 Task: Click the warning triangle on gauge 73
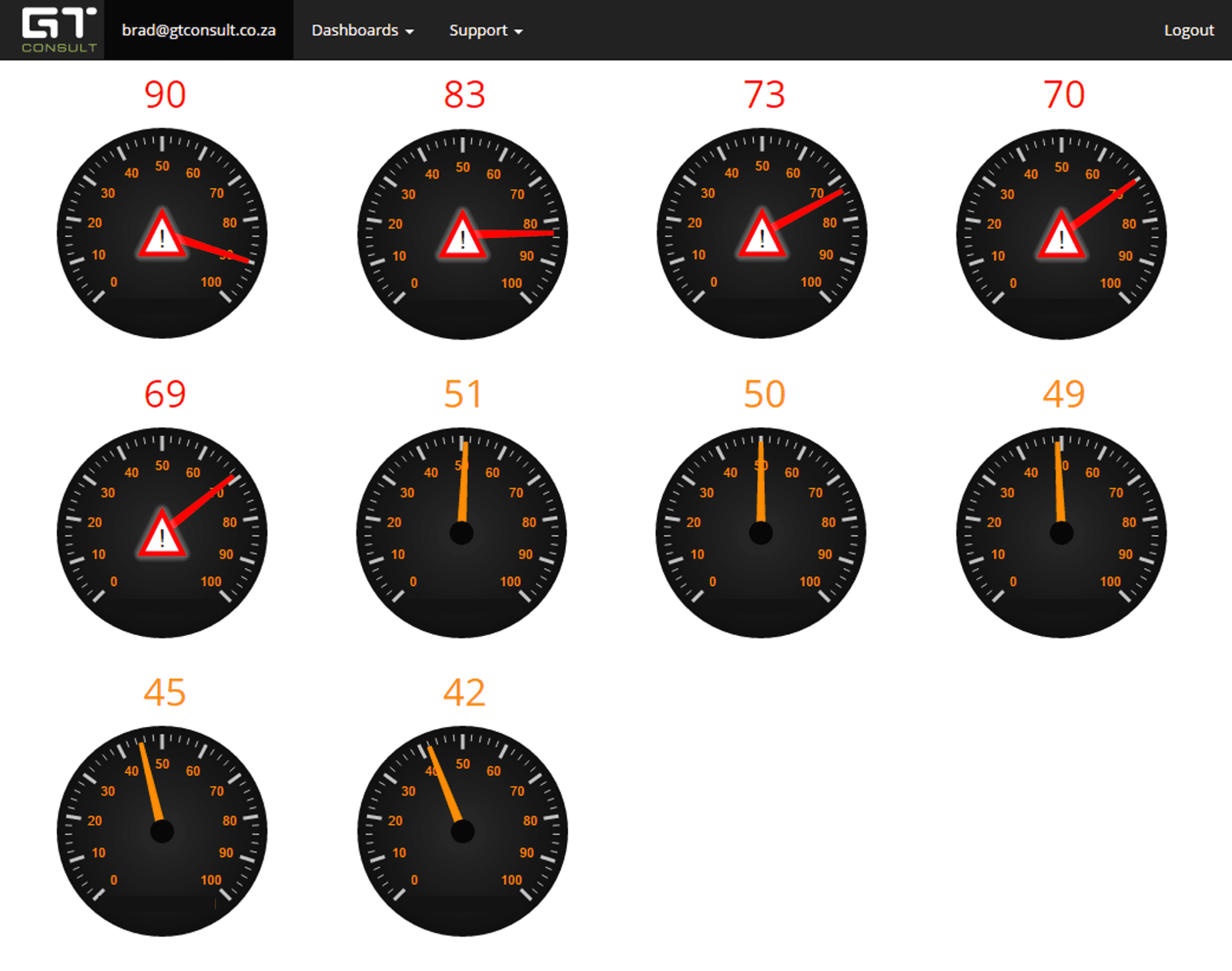pyautogui.click(x=762, y=234)
